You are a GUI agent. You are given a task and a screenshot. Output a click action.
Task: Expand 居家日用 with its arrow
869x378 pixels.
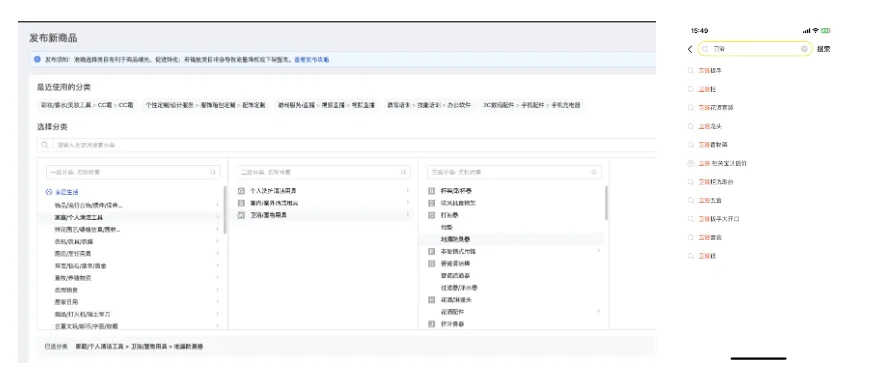[217, 302]
